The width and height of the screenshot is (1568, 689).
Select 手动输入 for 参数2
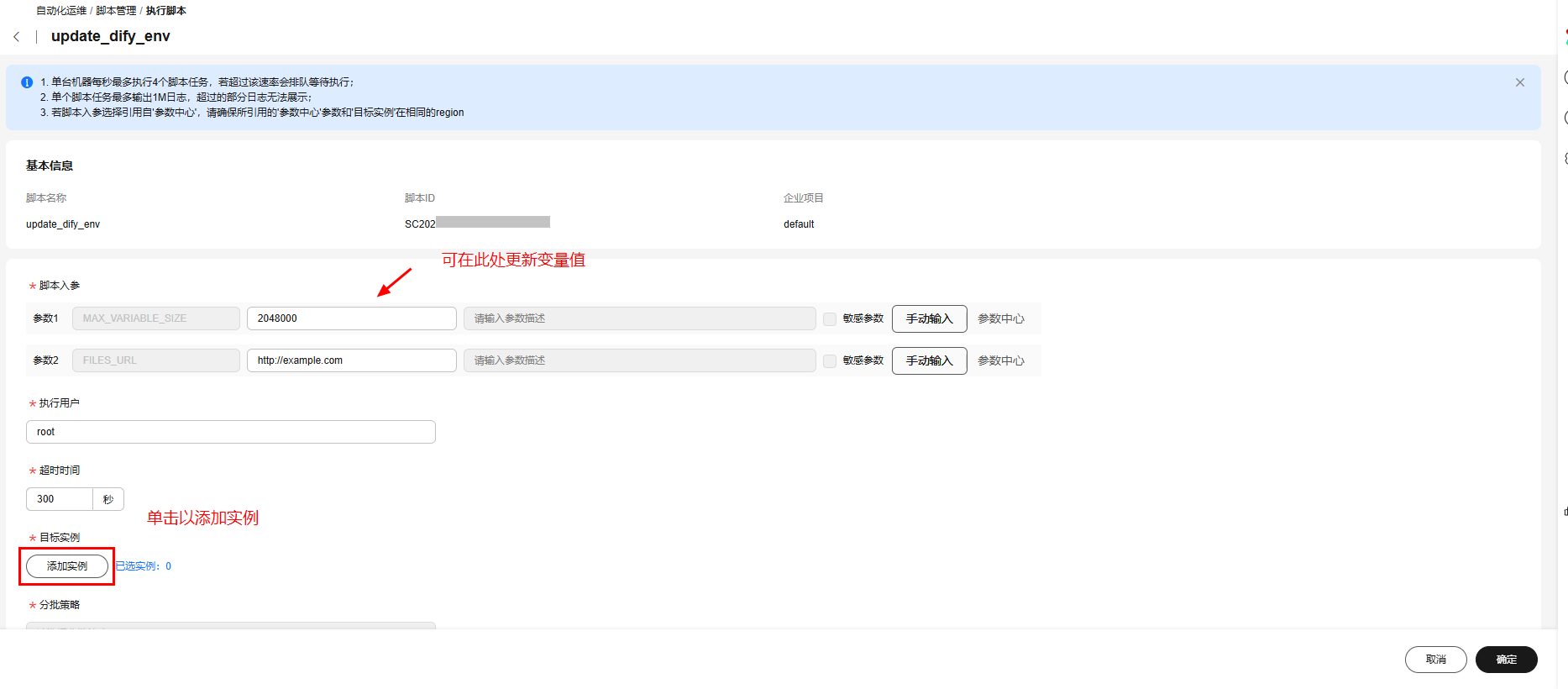930,360
